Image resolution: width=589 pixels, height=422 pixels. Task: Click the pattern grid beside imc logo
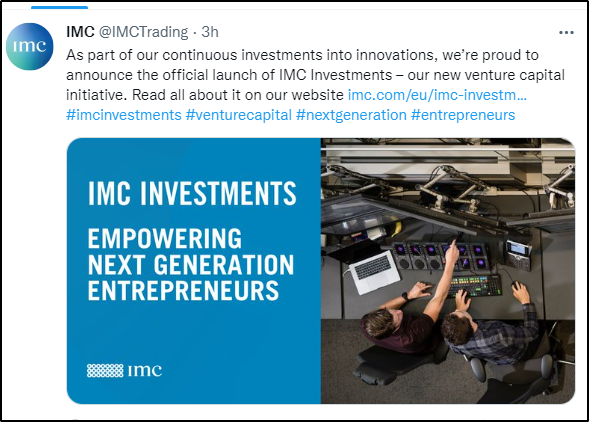tap(105, 371)
